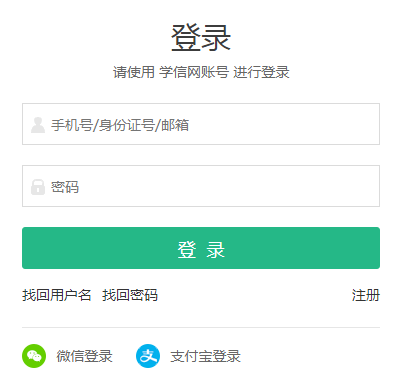
Task: Click the 学信网账号 words in the subtitle
Action: (x=194, y=72)
